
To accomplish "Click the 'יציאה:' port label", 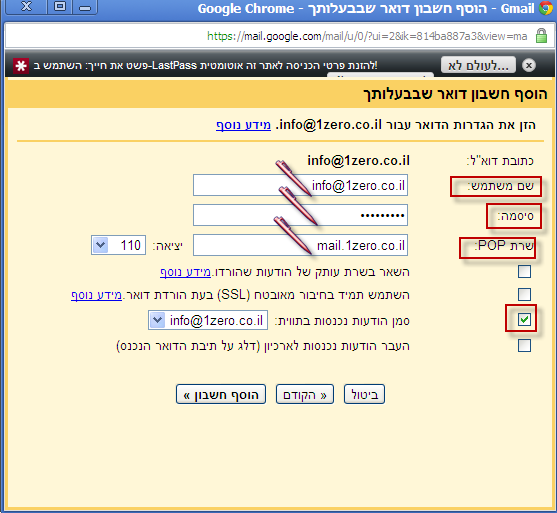I will 167,246.
